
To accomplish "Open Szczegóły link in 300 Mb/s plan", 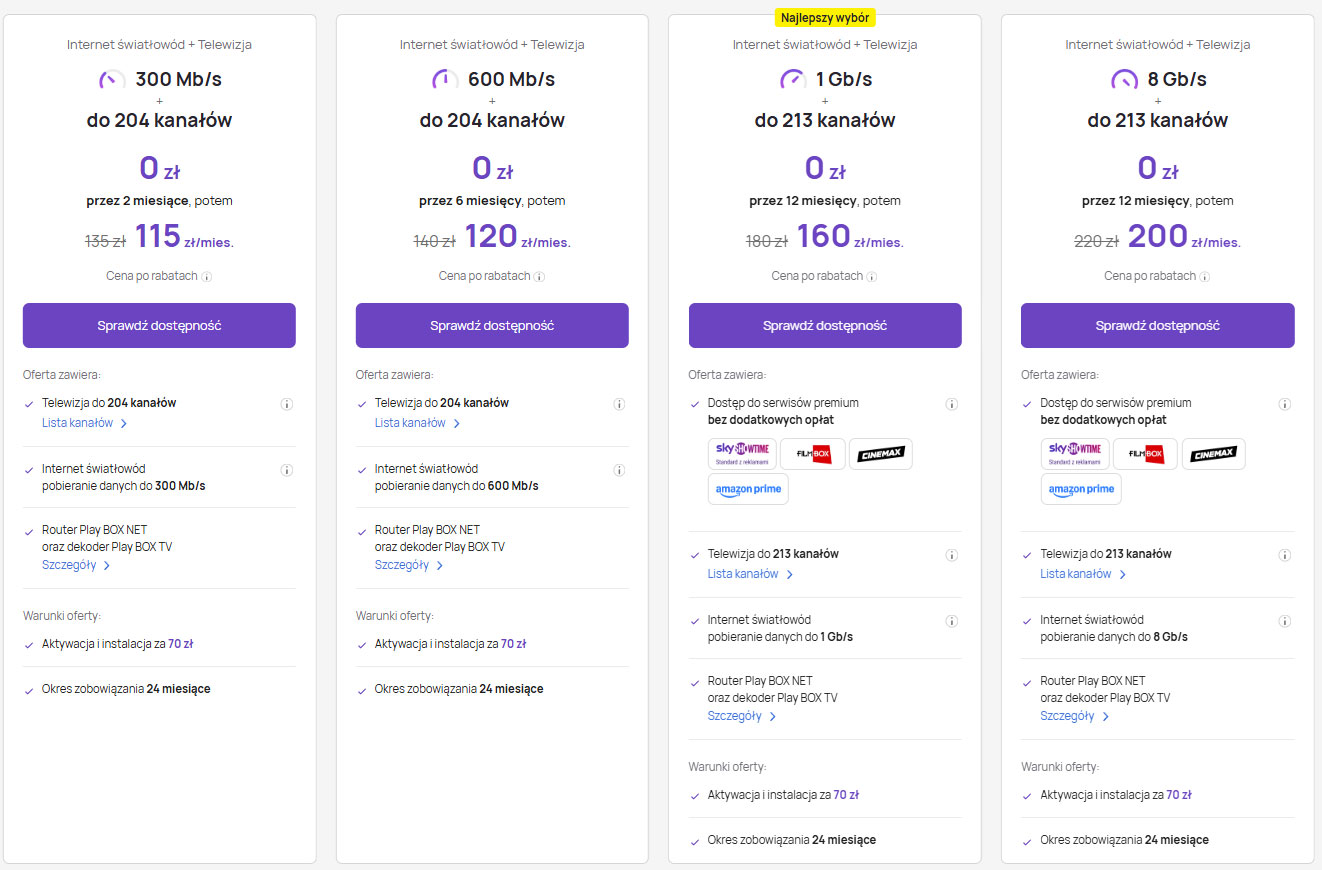I will (75, 565).
